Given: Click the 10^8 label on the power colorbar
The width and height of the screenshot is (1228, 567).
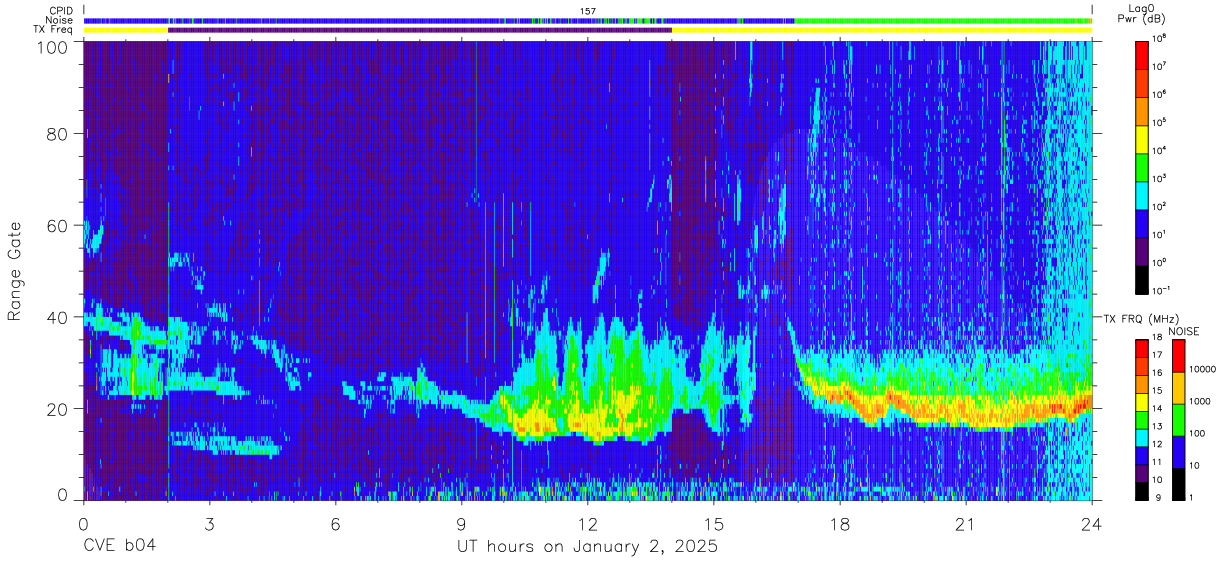Looking at the screenshot, I should pyautogui.click(x=1159, y=38).
